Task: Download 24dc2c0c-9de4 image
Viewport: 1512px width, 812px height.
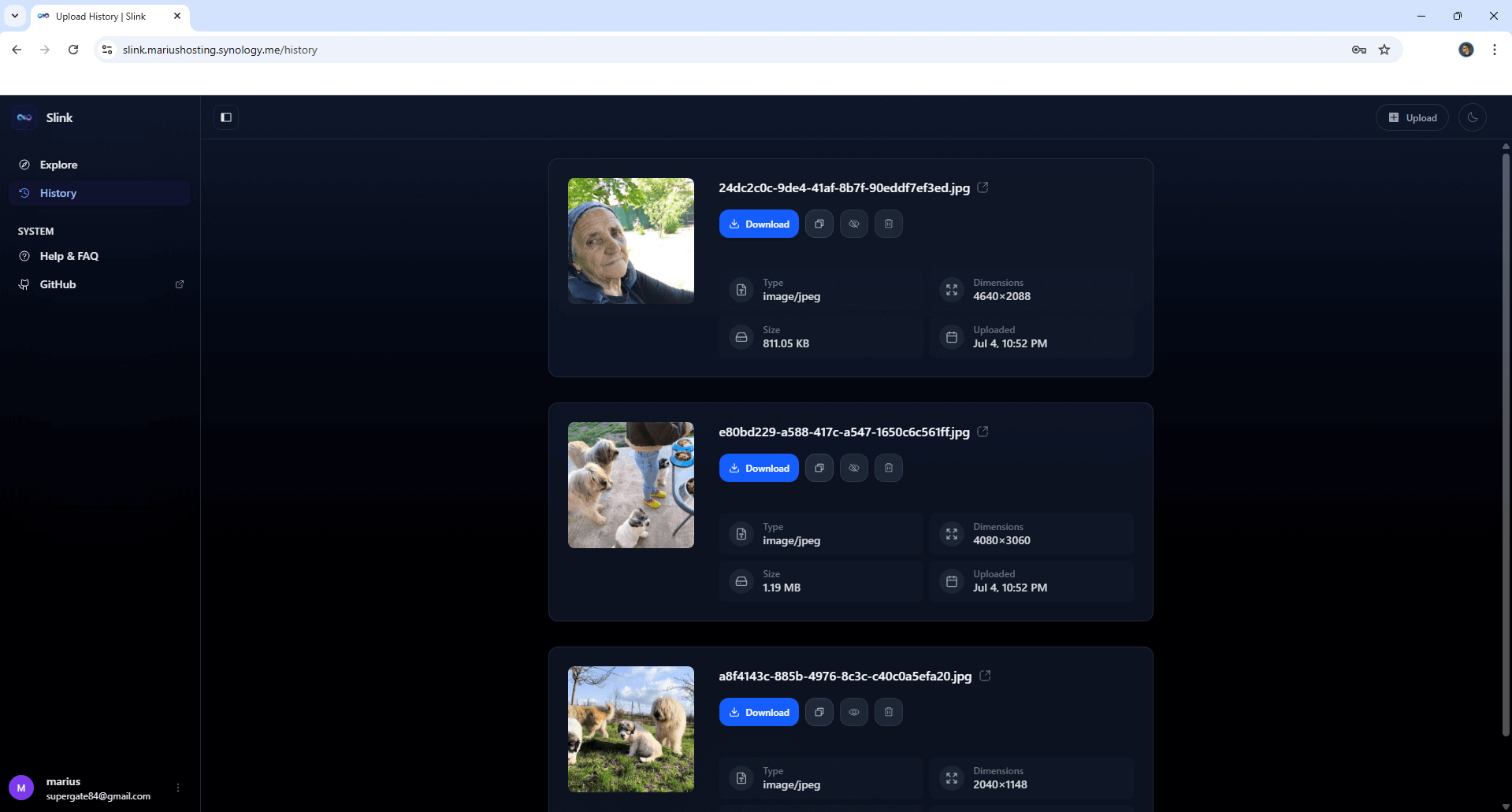Action: tap(759, 224)
